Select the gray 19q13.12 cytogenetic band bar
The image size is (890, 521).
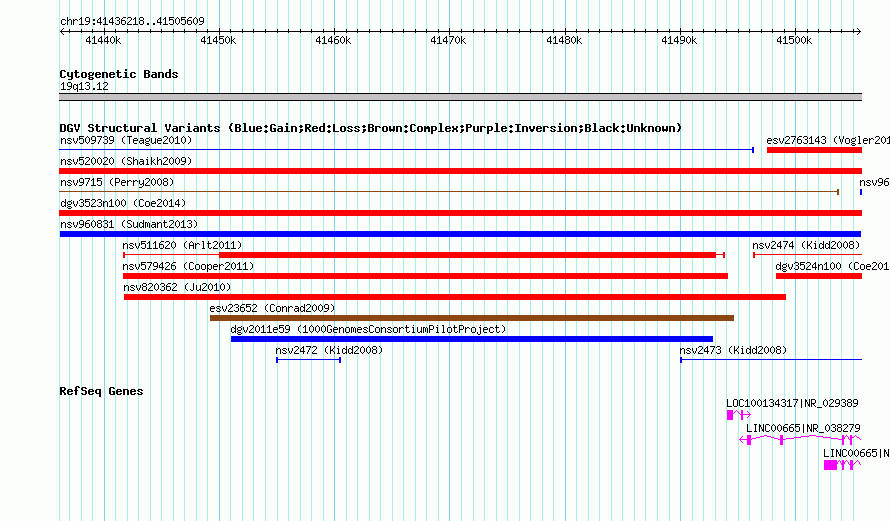(460, 97)
